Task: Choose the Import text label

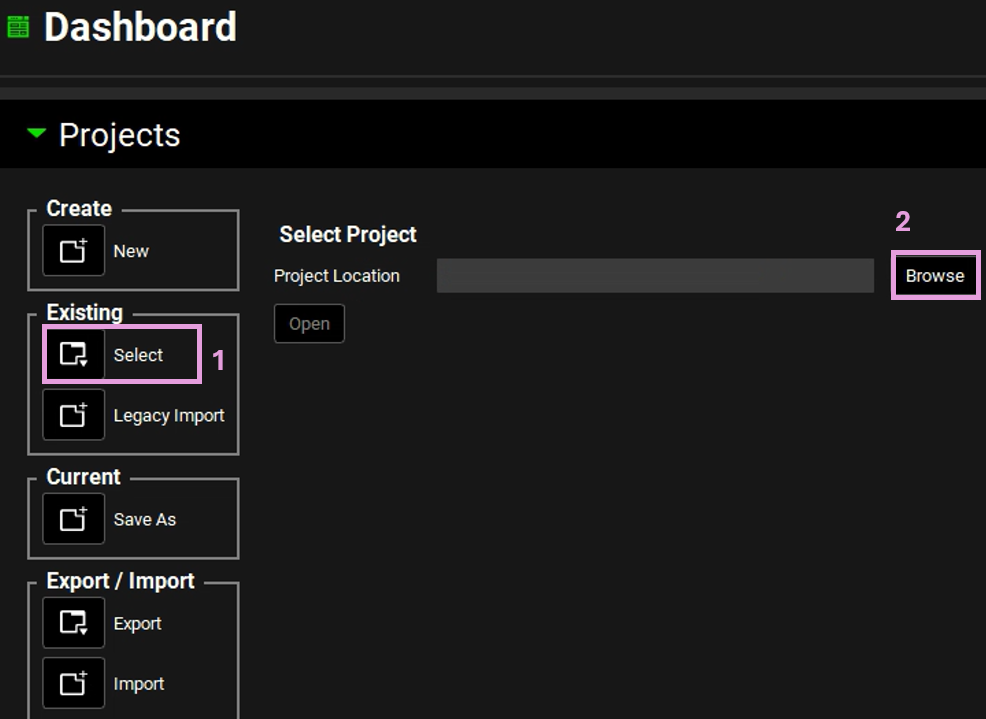Action: tap(139, 684)
